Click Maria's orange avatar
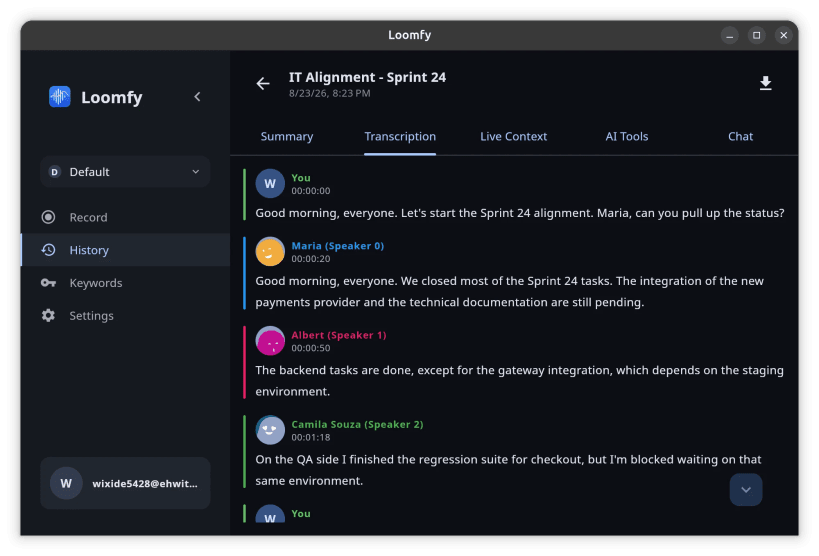Image resolution: width=819 pixels, height=556 pixels. (270, 251)
